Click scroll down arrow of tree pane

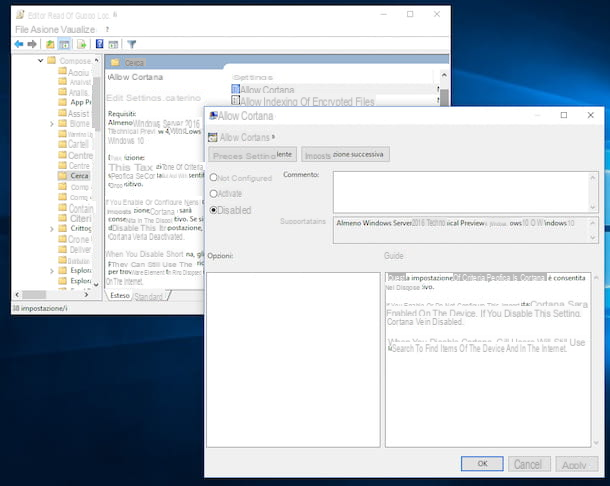[96, 284]
